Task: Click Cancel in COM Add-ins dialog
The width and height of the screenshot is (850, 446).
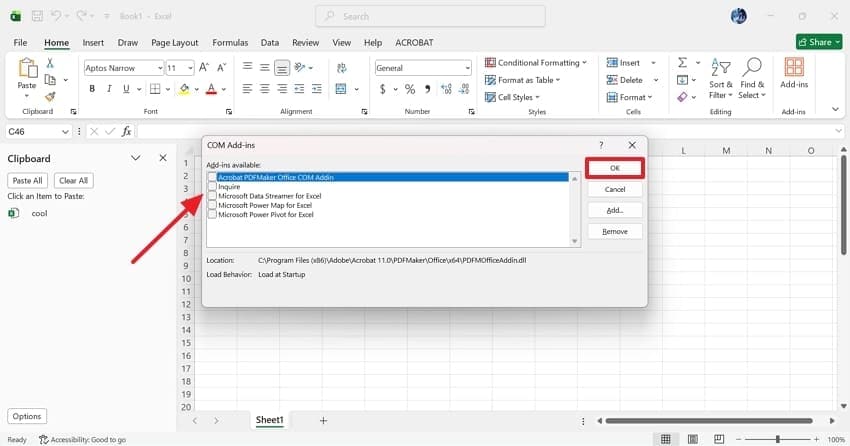Action: pos(615,189)
